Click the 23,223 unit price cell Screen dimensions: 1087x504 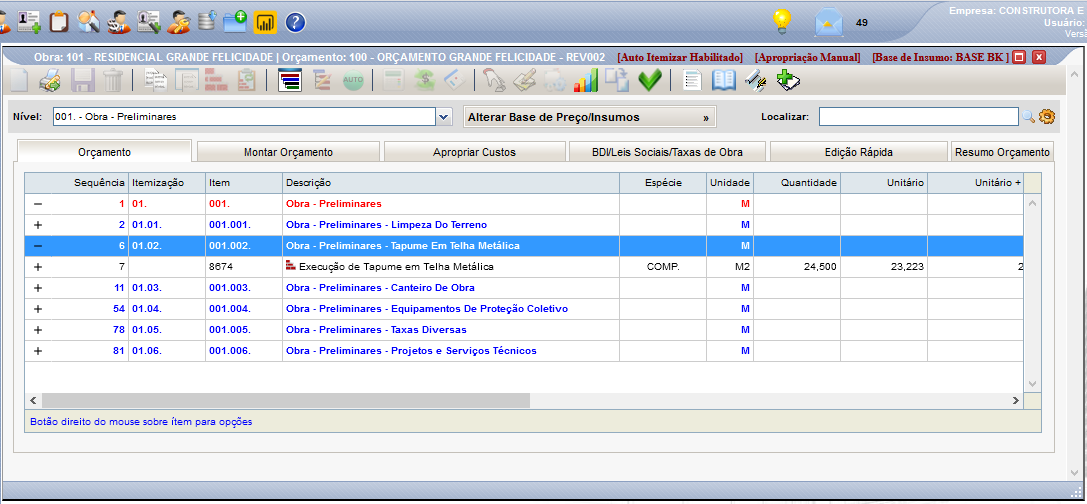coord(885,267)
